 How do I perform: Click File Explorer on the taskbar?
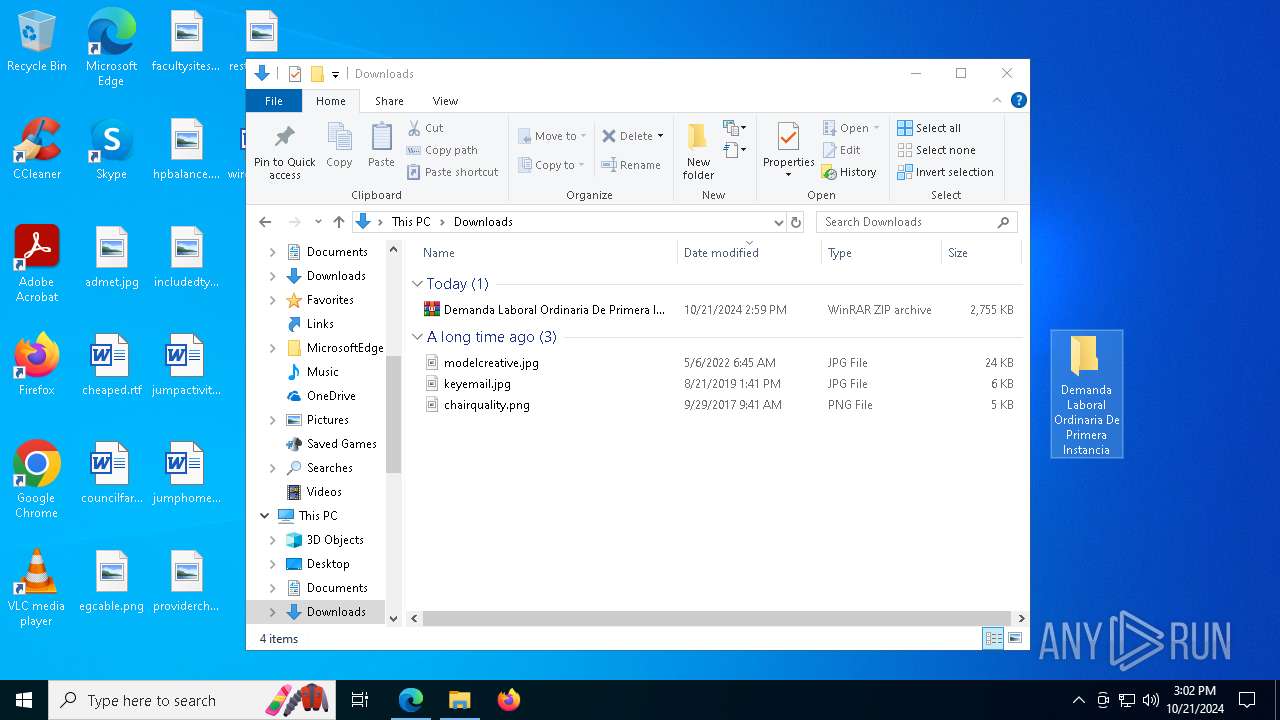(459, 700)
